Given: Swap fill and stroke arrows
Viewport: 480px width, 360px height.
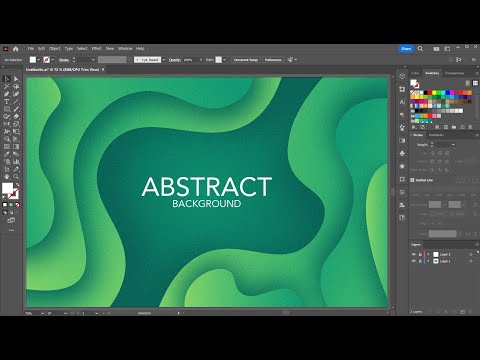Looking at the screenshot, I should [17, 184].
